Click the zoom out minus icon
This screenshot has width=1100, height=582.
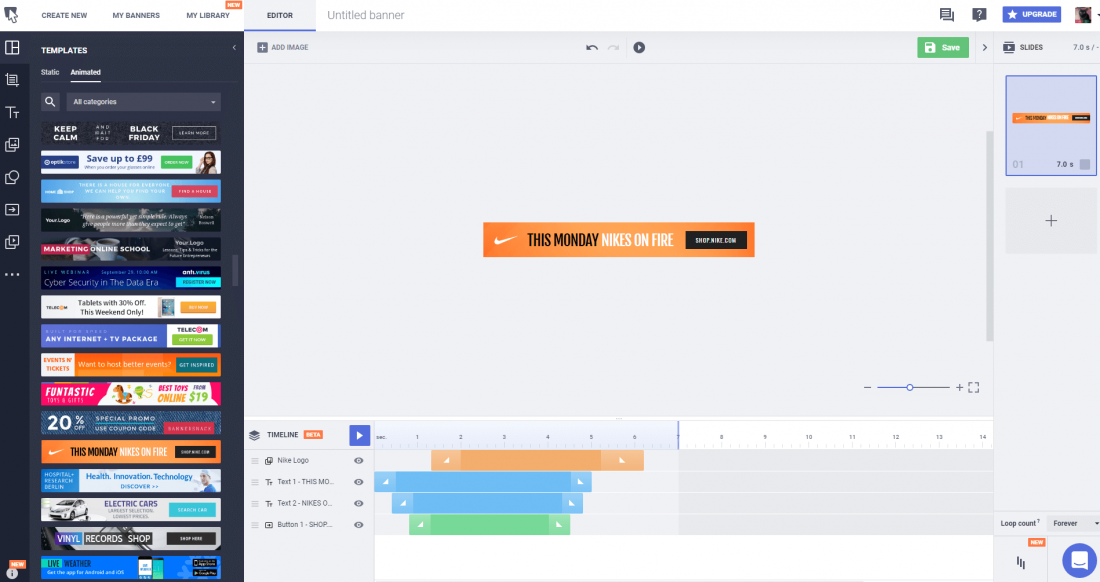(867, 388)
